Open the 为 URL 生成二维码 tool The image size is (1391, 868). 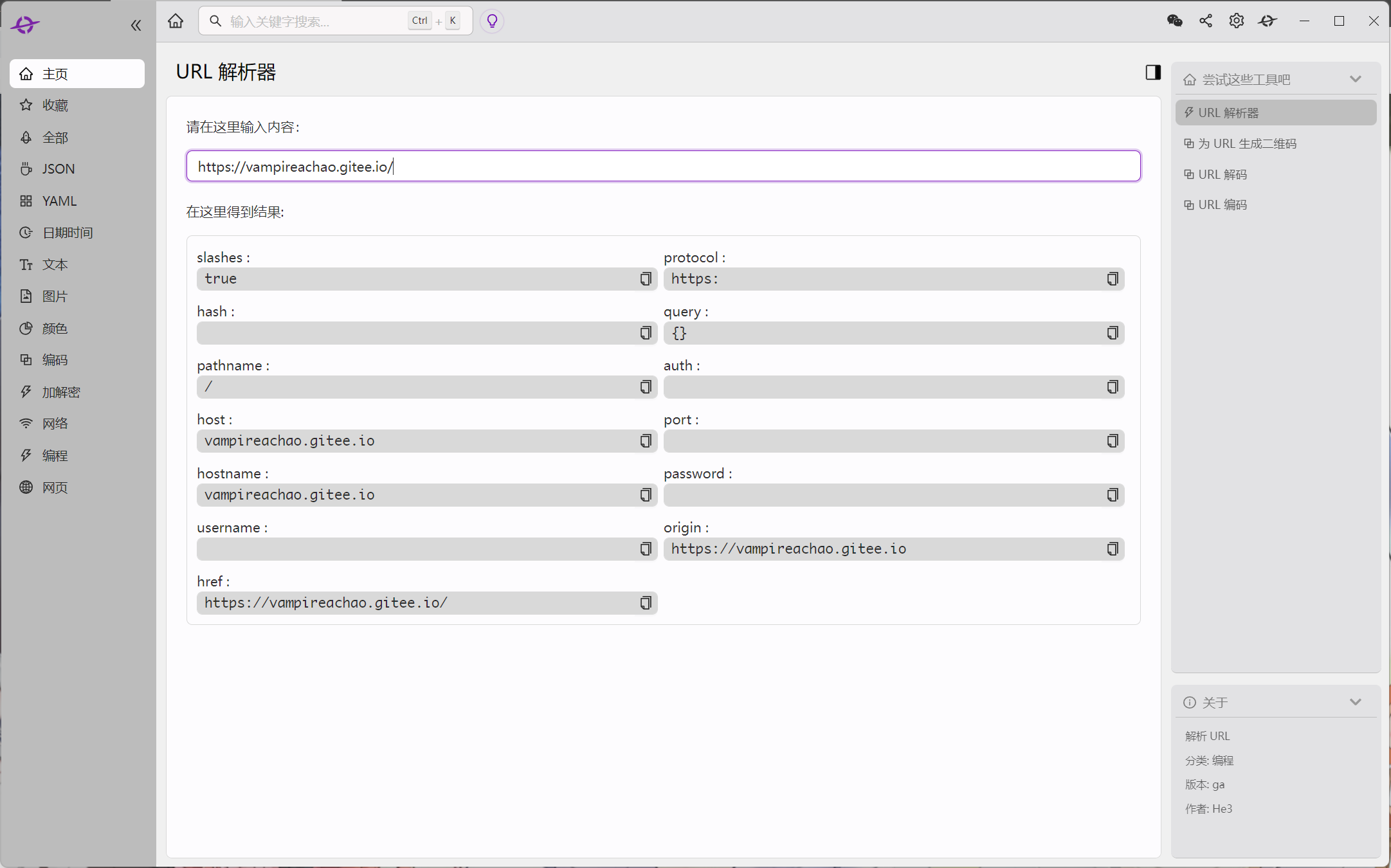pyautogui.click(x=1247, y=143)
